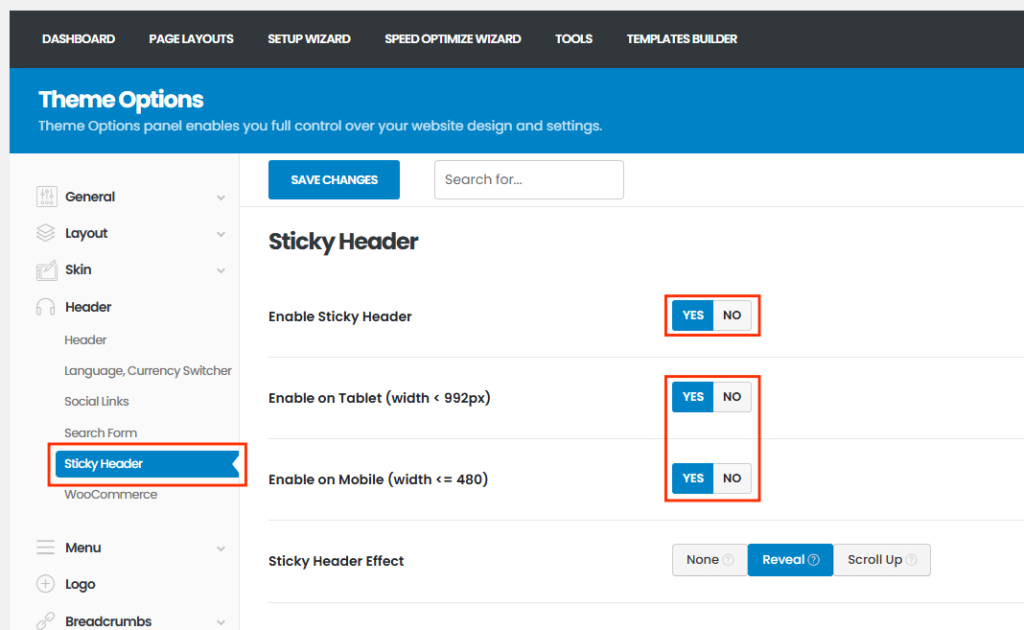Click the Header headphones icon
The height and width of the screenshot is (630, 1024).
point(46,307)
